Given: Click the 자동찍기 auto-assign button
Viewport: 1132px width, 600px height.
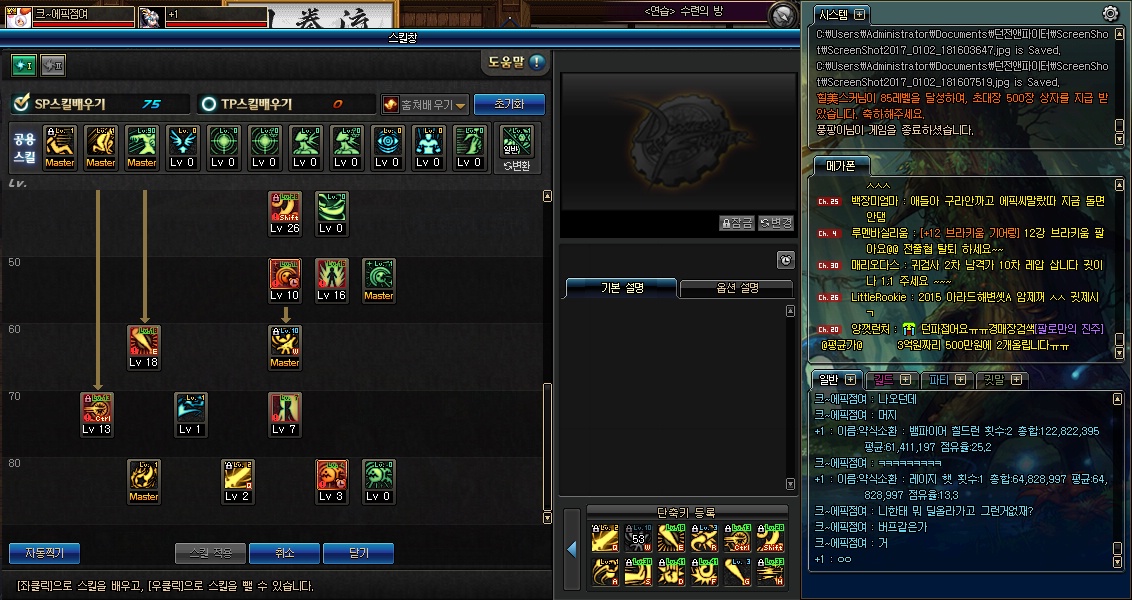Looking at the screenshot, I should [x=44, y=553].
